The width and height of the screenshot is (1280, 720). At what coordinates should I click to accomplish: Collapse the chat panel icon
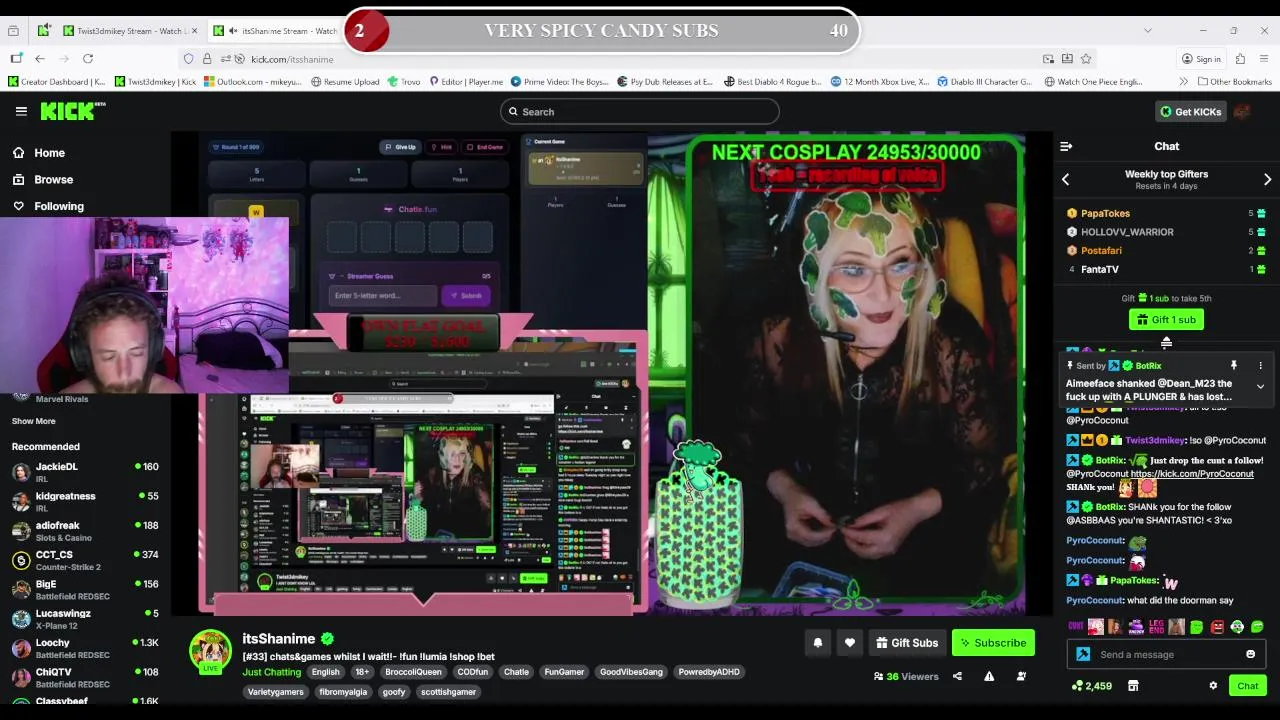tap(1066, 146)
